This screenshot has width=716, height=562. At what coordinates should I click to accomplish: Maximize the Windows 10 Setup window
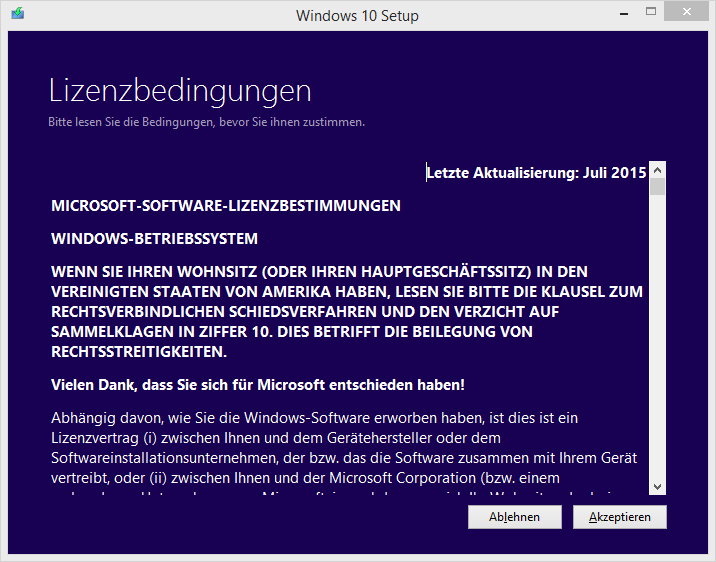pos(651,12)
